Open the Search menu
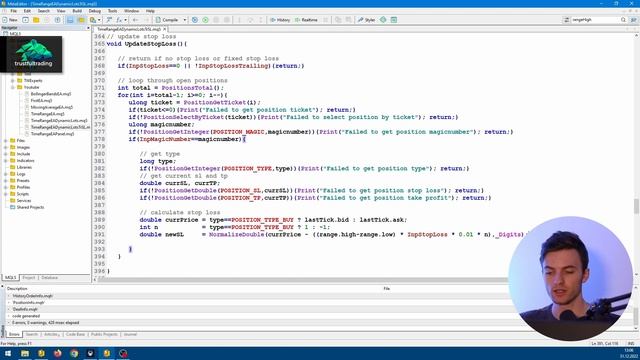Viewport: 640px width, 360px height. (x=44, y=11)
